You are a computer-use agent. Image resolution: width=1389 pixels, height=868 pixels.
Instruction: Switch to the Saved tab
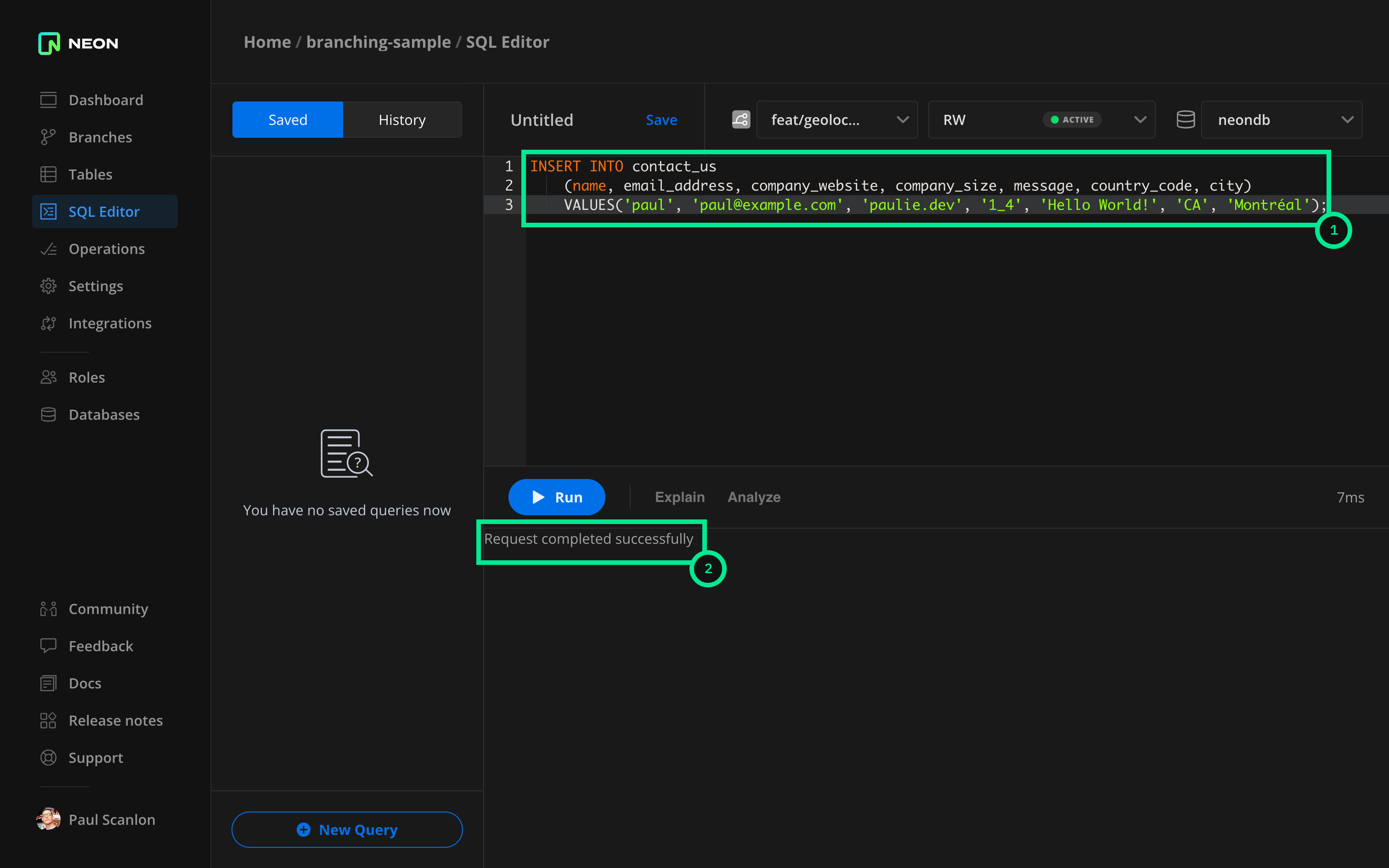click(x=288, y=119)
